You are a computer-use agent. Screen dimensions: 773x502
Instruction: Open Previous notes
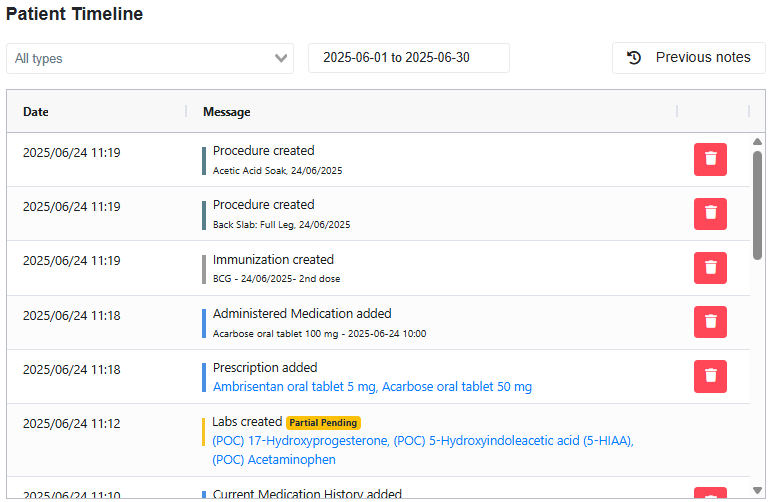tap(689, 58)
